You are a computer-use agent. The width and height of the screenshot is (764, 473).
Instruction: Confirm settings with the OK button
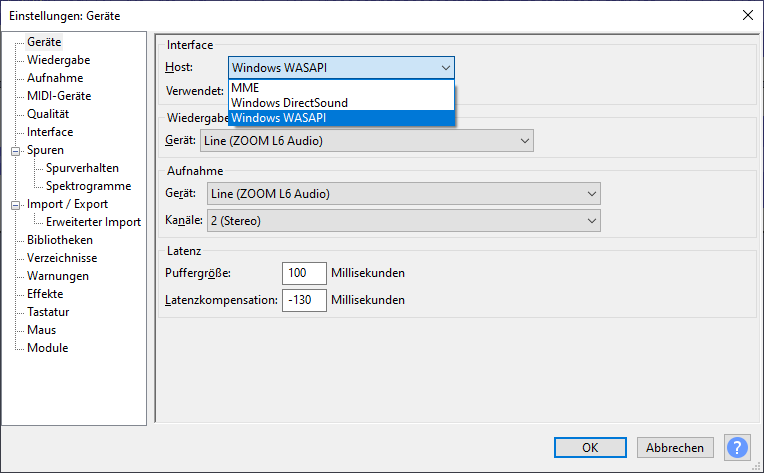(x=590, y=447)
